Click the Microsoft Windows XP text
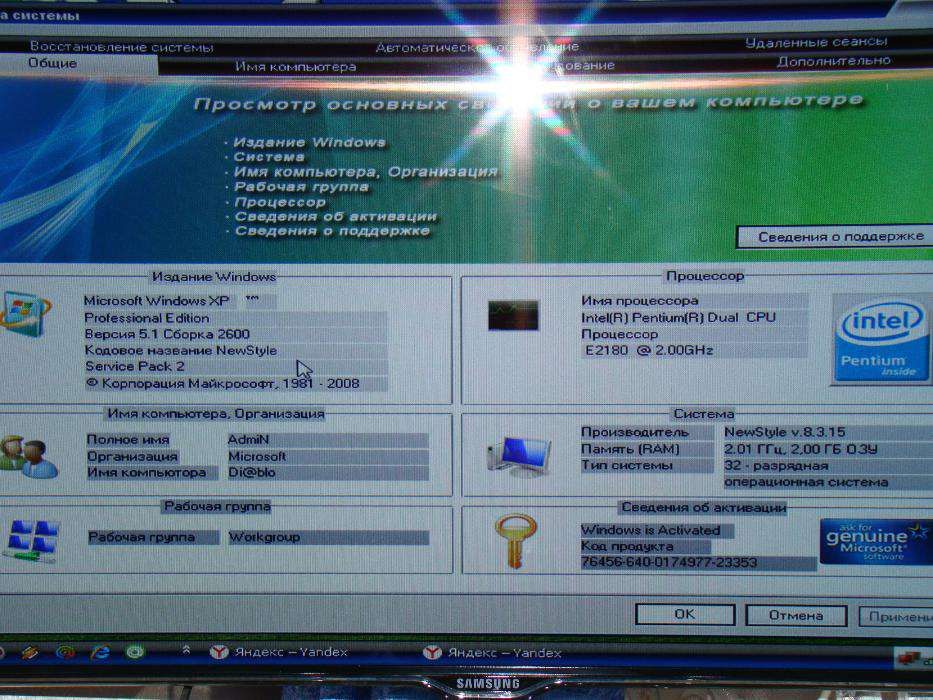933x700 pixels. point(156,301)
